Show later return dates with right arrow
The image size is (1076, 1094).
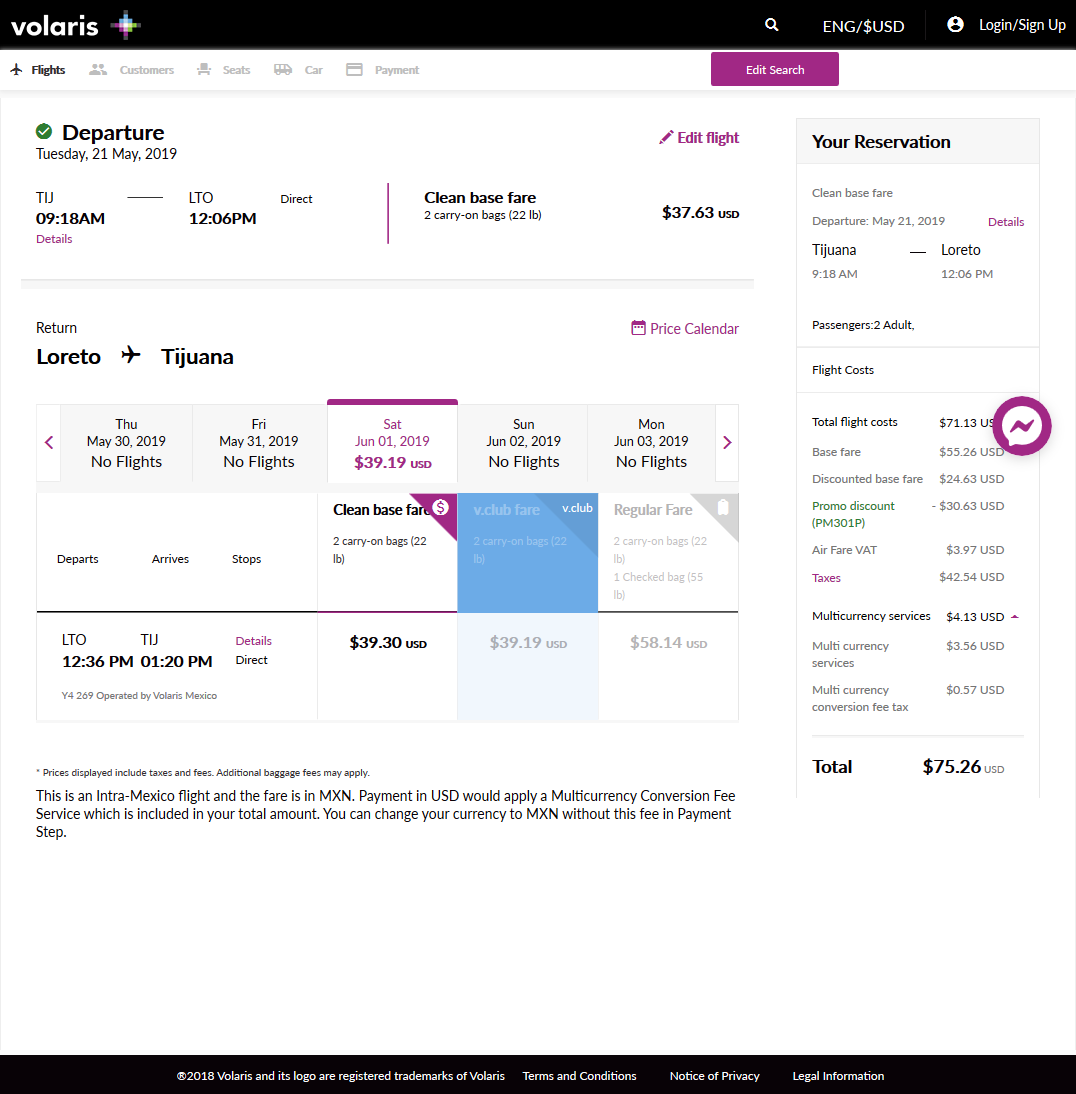[x=727, y=443]
